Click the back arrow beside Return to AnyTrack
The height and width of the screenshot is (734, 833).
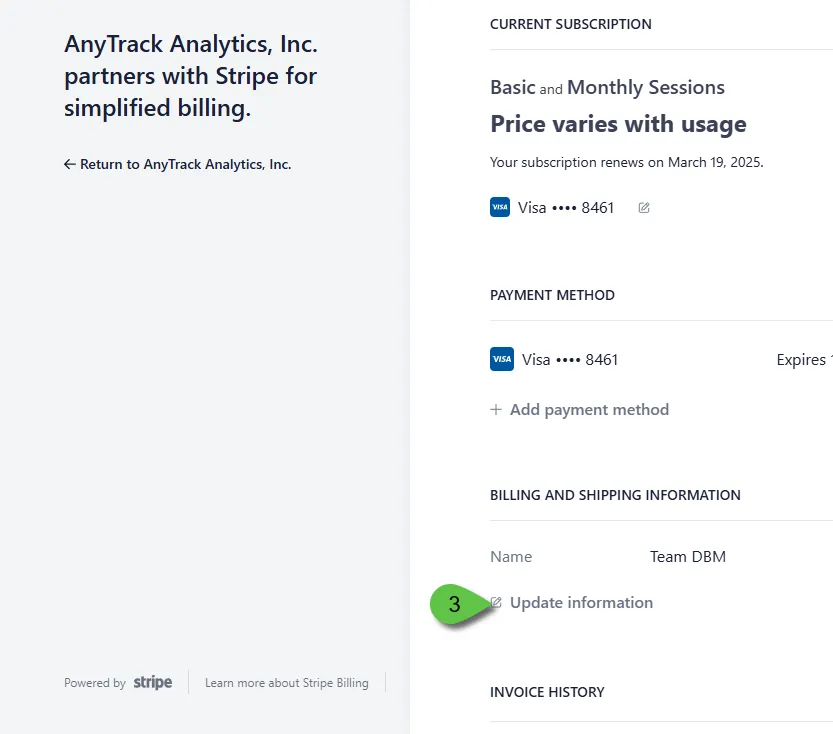(70, 165)
